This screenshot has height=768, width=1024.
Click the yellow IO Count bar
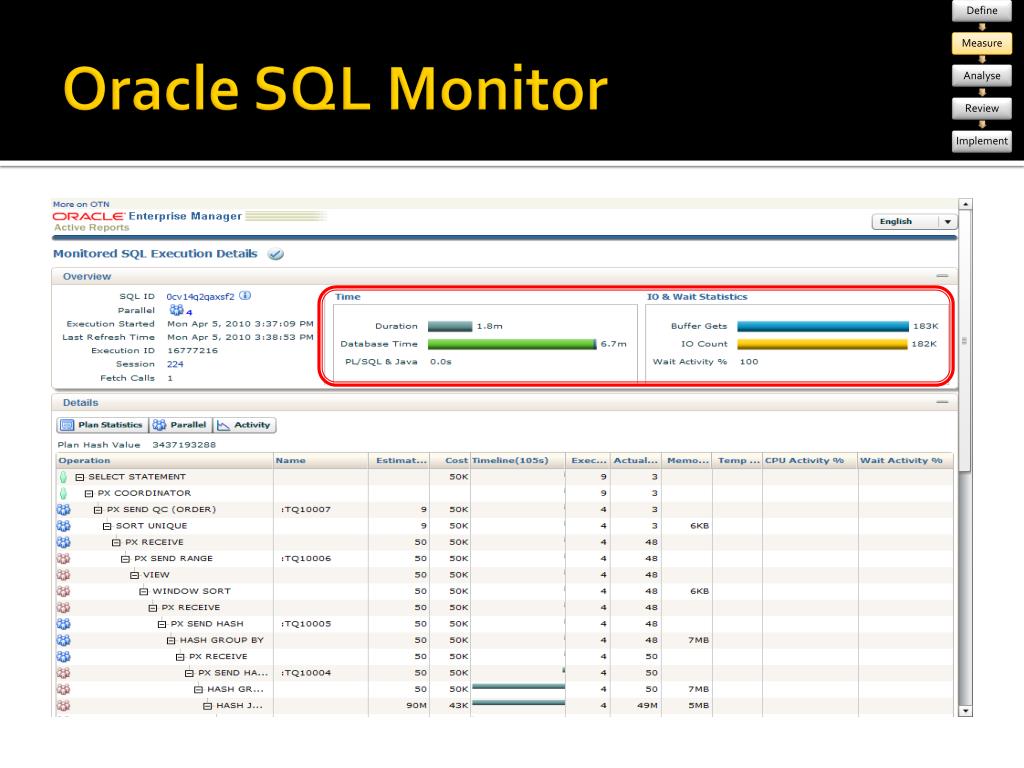point(822,344)
